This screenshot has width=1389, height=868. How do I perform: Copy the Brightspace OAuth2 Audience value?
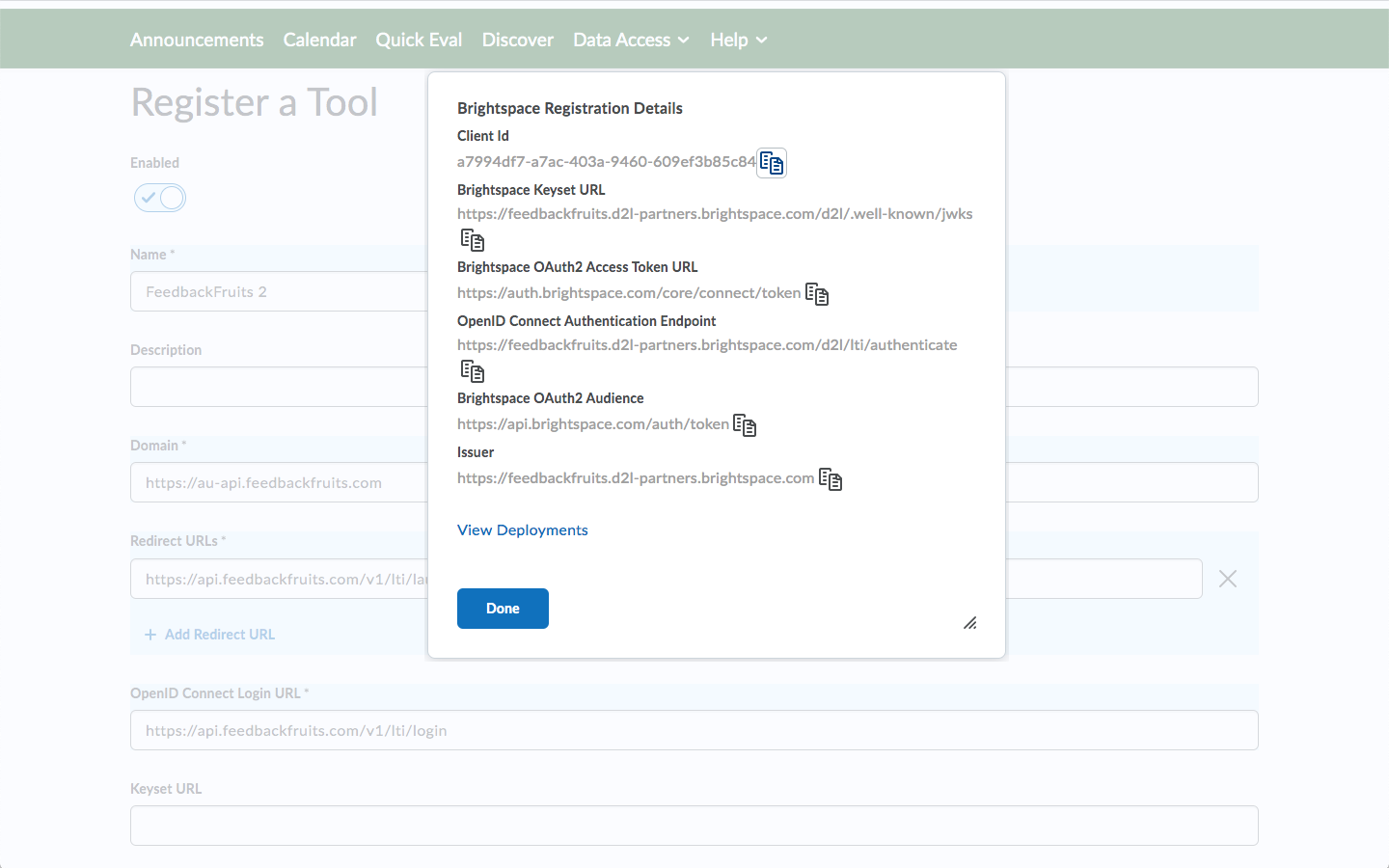745,425
